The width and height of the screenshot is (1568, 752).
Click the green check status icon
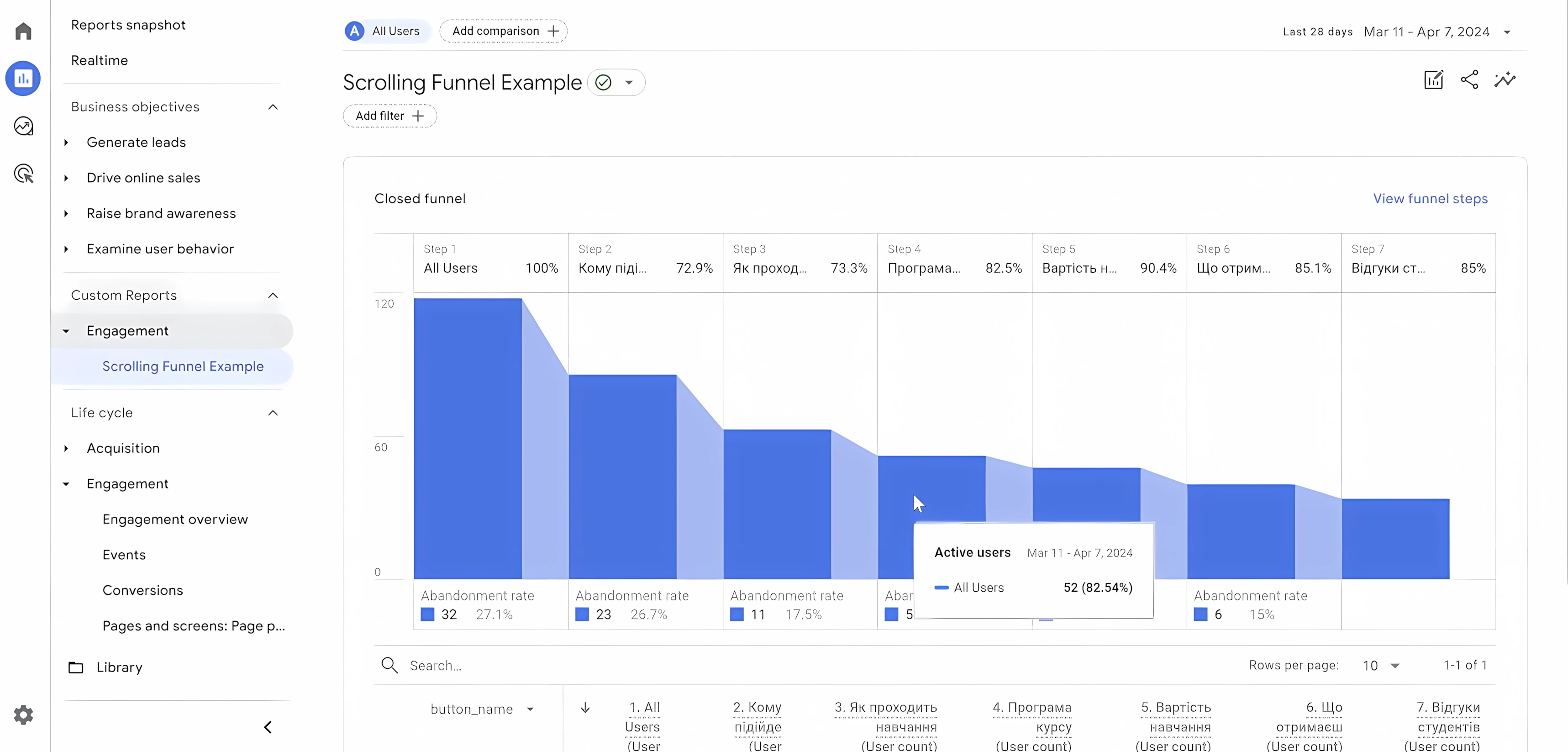pyautogui.click(x=603, y=82)
